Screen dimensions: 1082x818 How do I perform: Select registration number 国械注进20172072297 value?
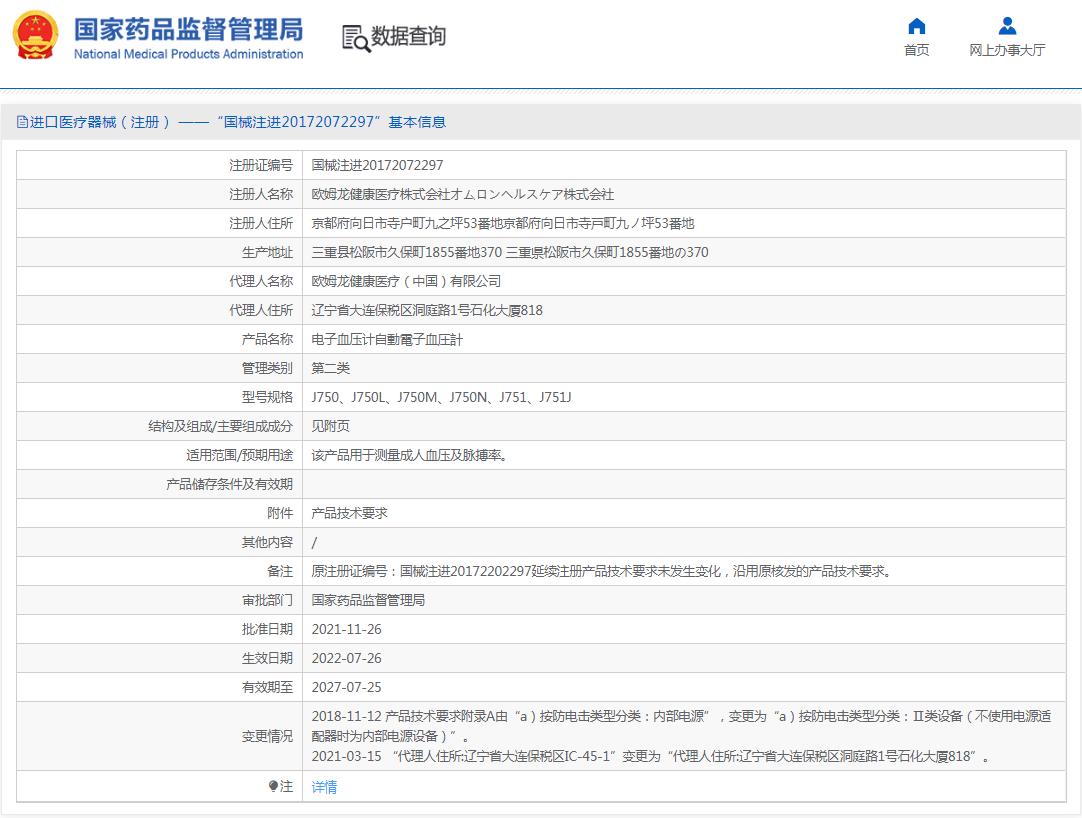pyautogui.click(x=377, y=165)
